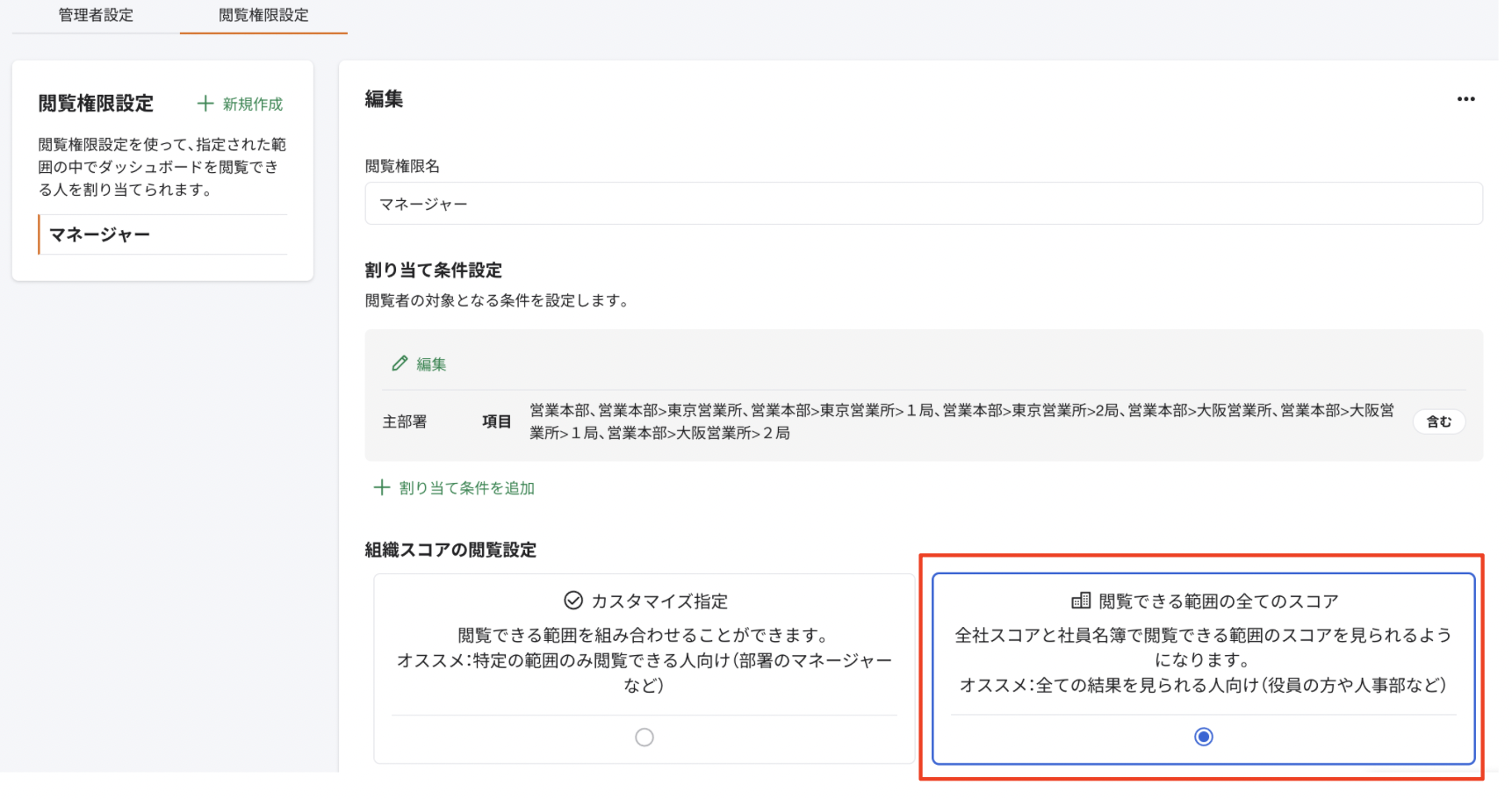Click the 閲覧できる範囲の全てのスコア card title
Screen dimensions: 1512x799
pos(1218,601)
